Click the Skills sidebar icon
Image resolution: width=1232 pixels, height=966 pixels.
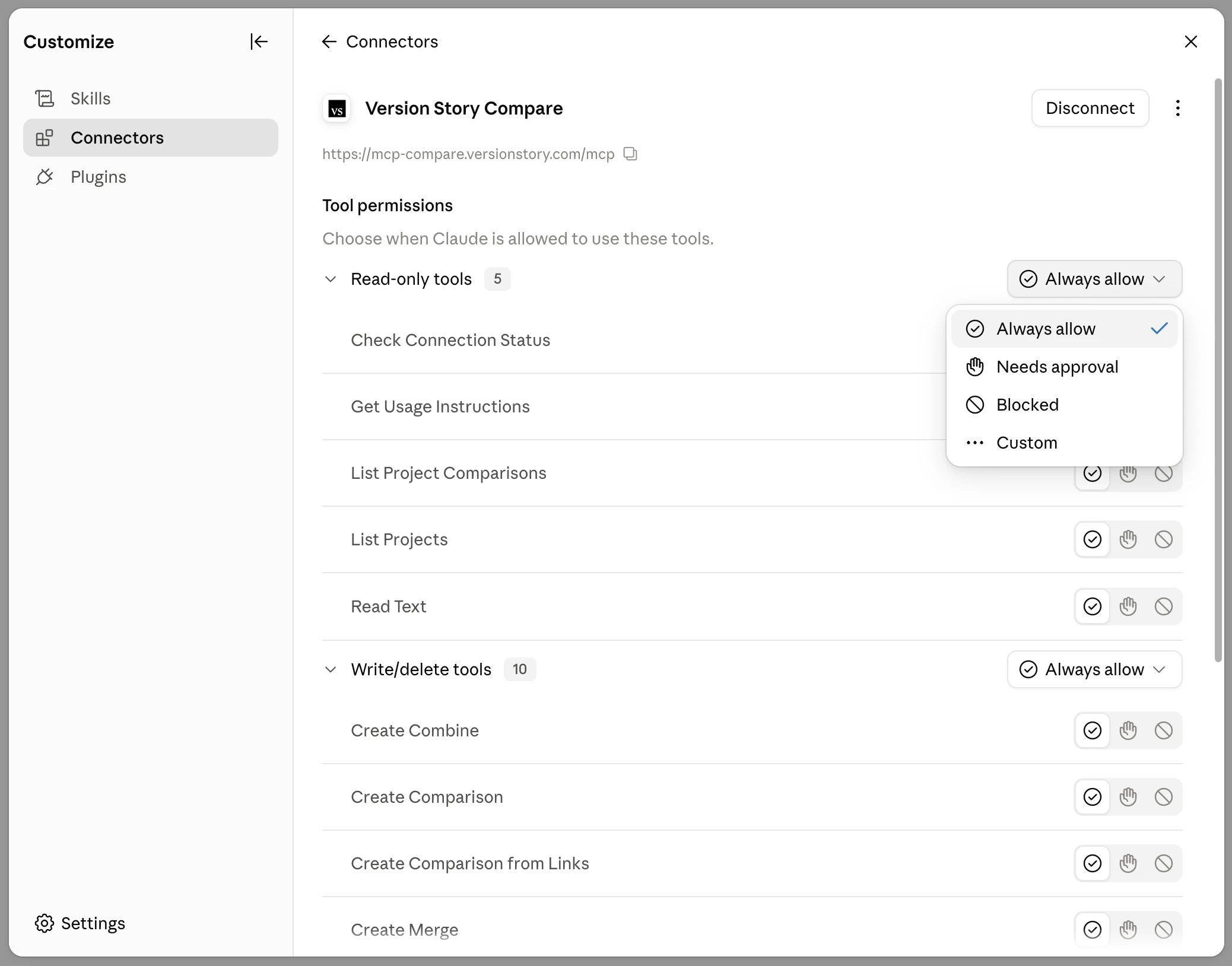tap(45, 98)
